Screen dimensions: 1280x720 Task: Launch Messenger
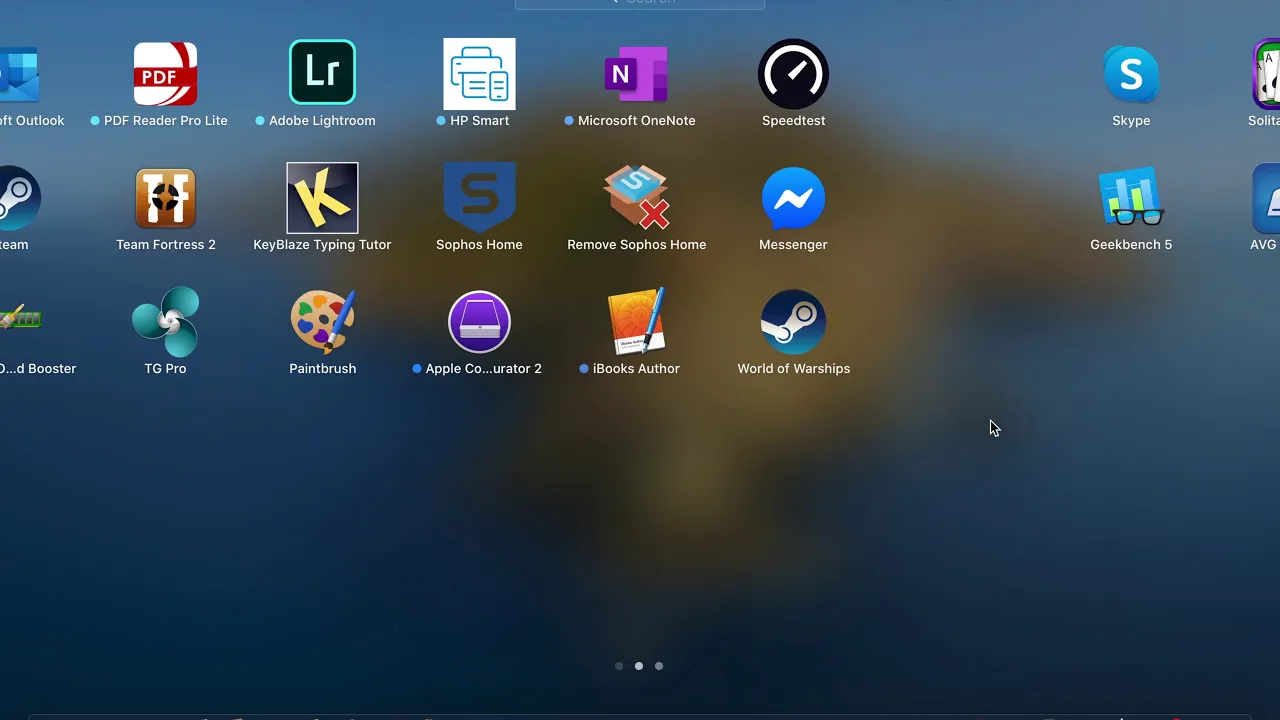[793, 198]
